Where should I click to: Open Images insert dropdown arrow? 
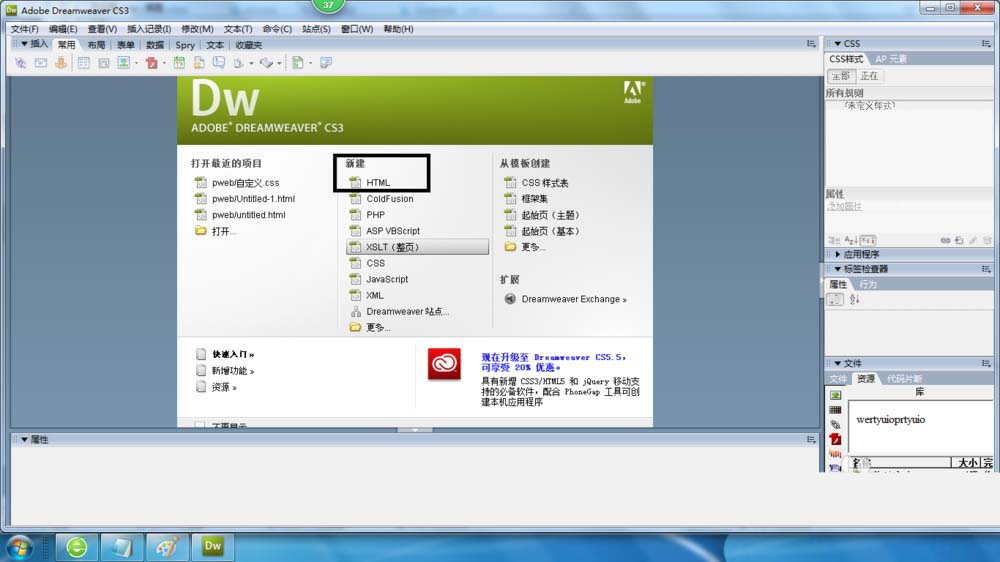(136, 63)
